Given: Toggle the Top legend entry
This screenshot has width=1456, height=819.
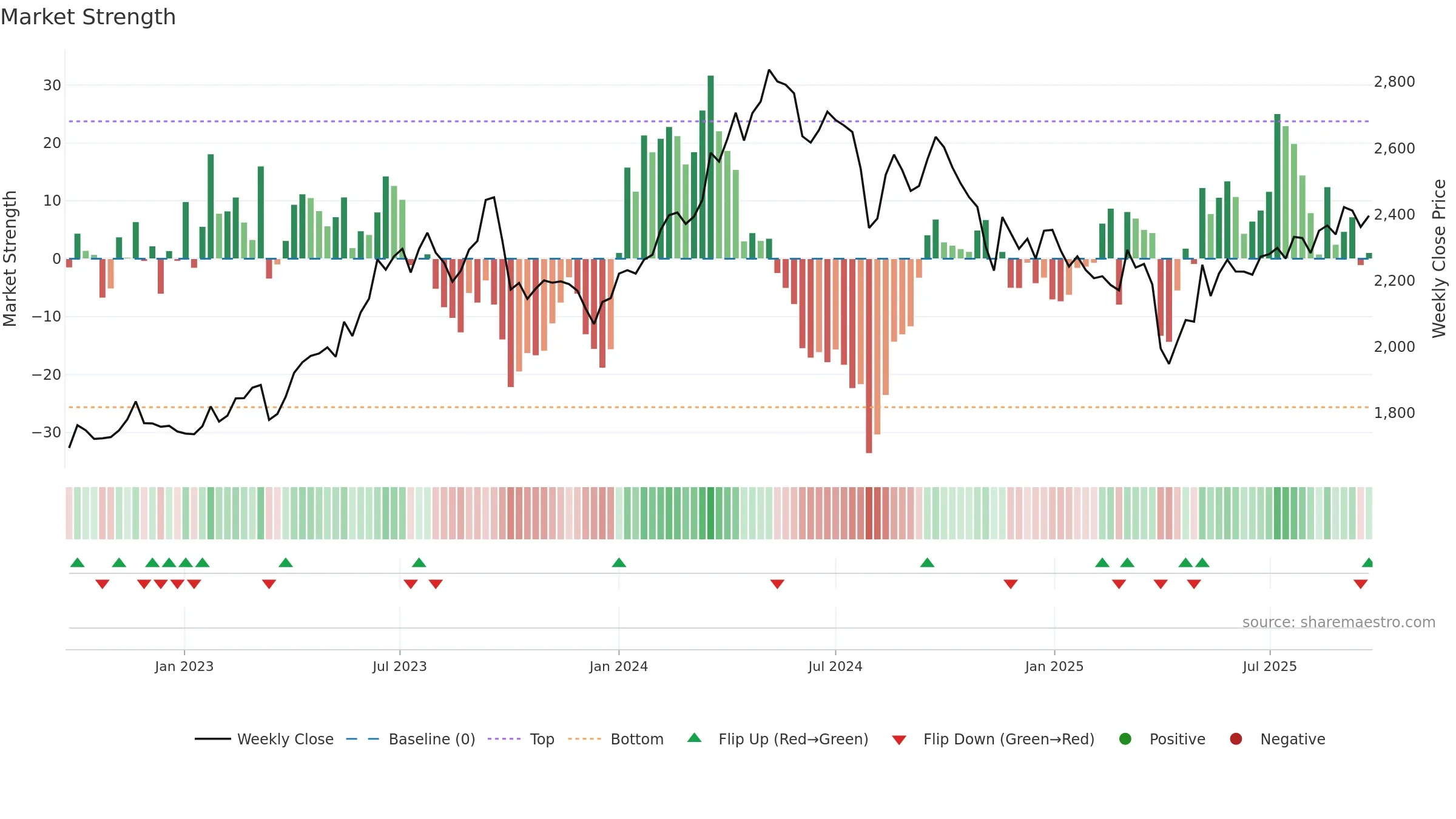Looking at the screenshot, I should pyautogui.click(x=521, y=739).
